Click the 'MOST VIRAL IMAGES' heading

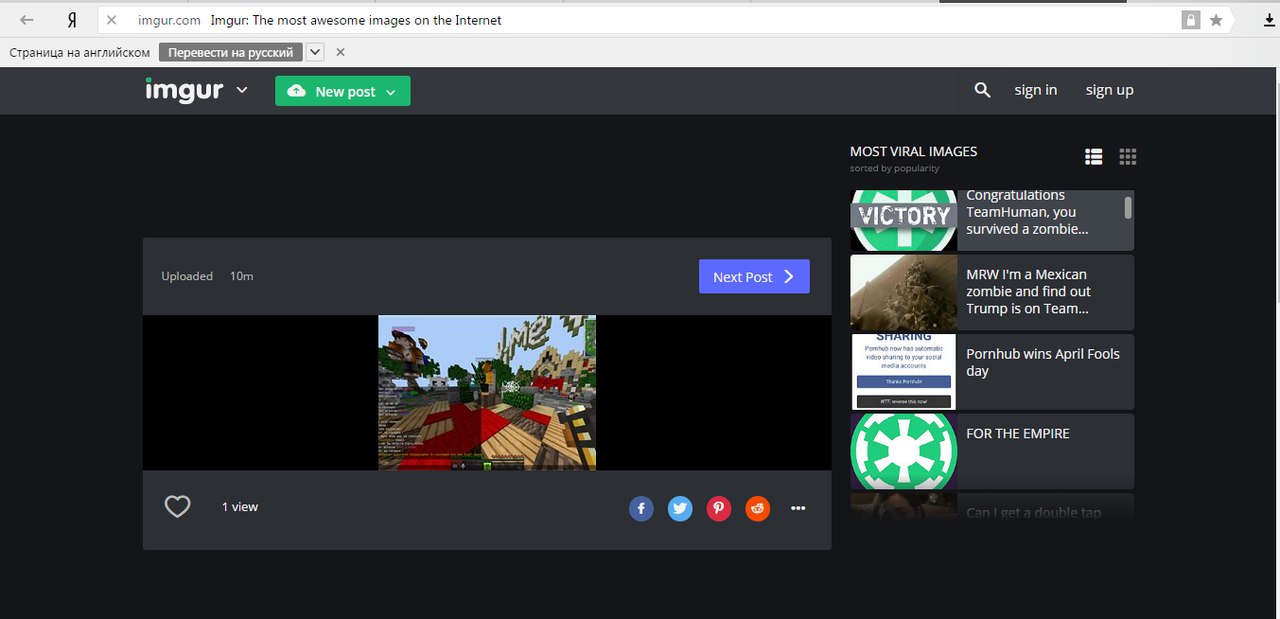coord(914,151)
